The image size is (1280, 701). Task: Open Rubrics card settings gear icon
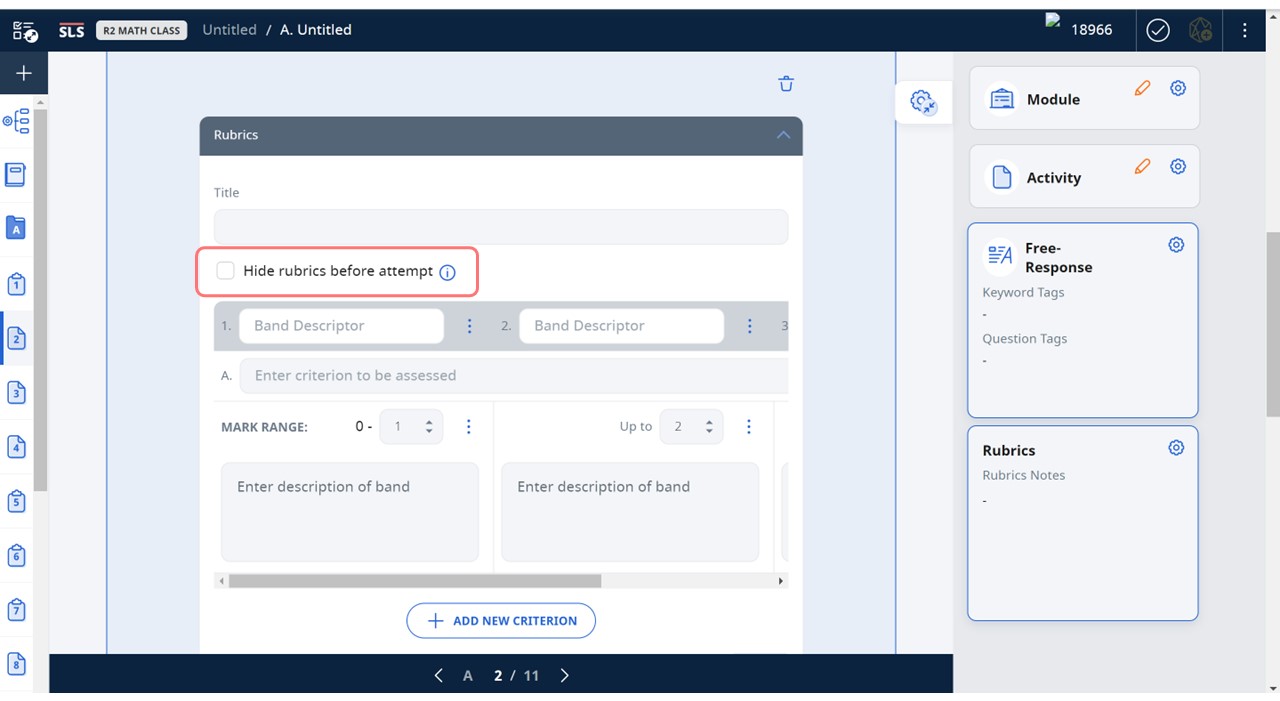1176,448
